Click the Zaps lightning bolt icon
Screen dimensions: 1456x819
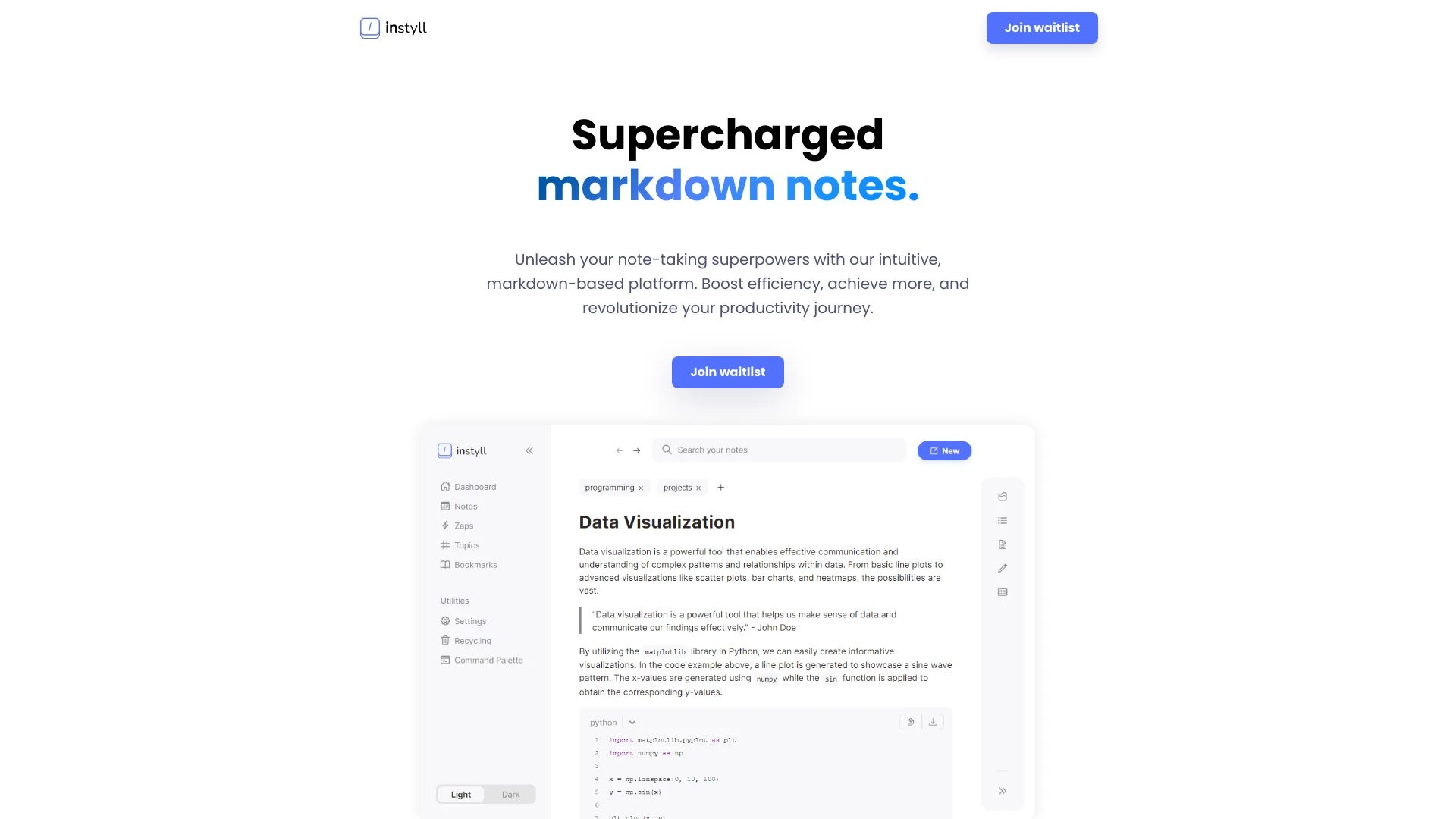coord(445,525)
